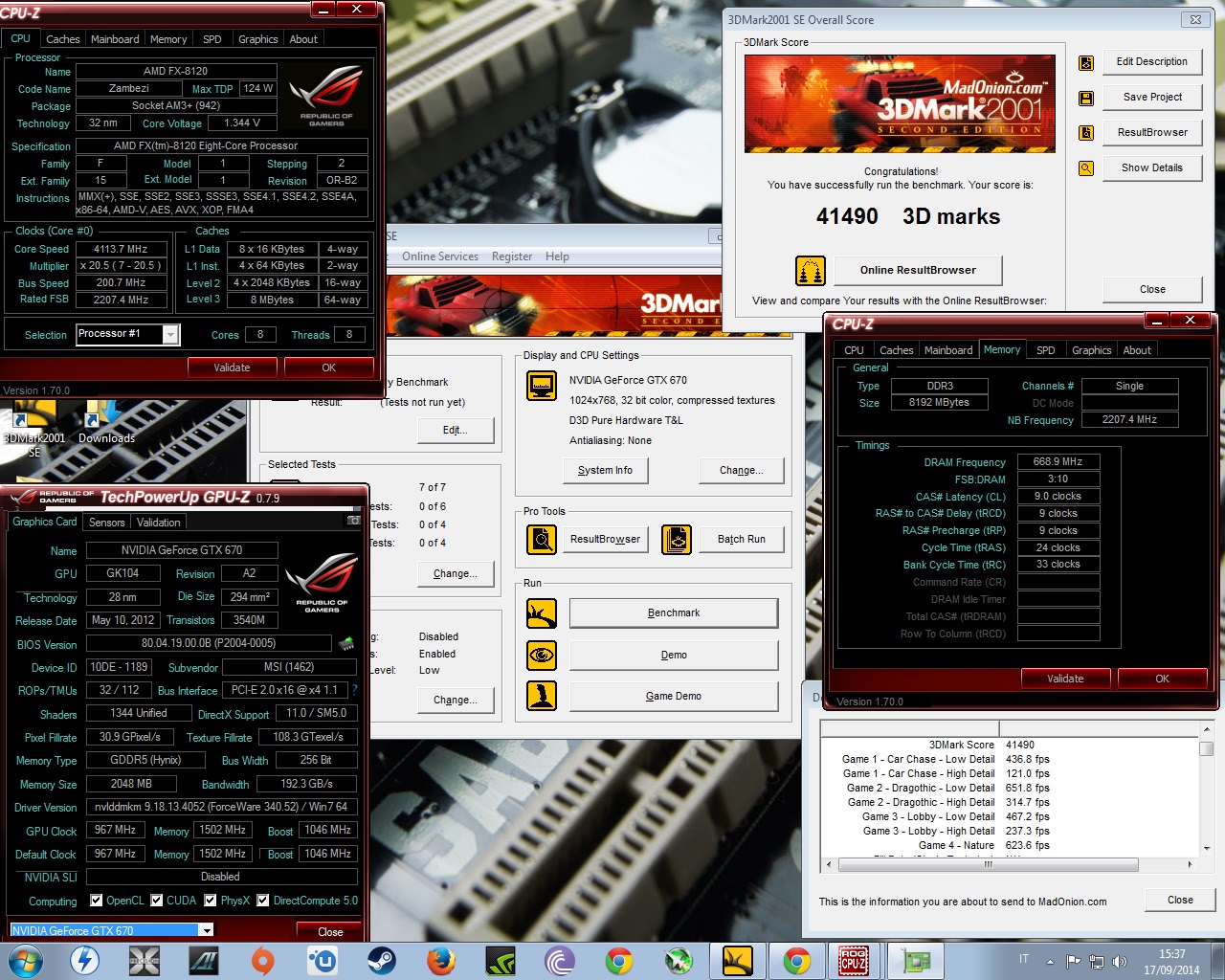
Task: Click the DRAM Frequency value 668.9 MHz
Action: pos(1058,461)
